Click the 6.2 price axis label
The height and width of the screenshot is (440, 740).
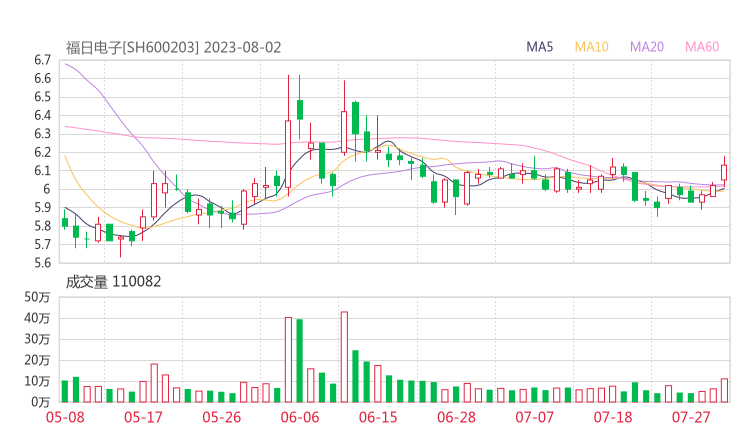tap(42, 152)
